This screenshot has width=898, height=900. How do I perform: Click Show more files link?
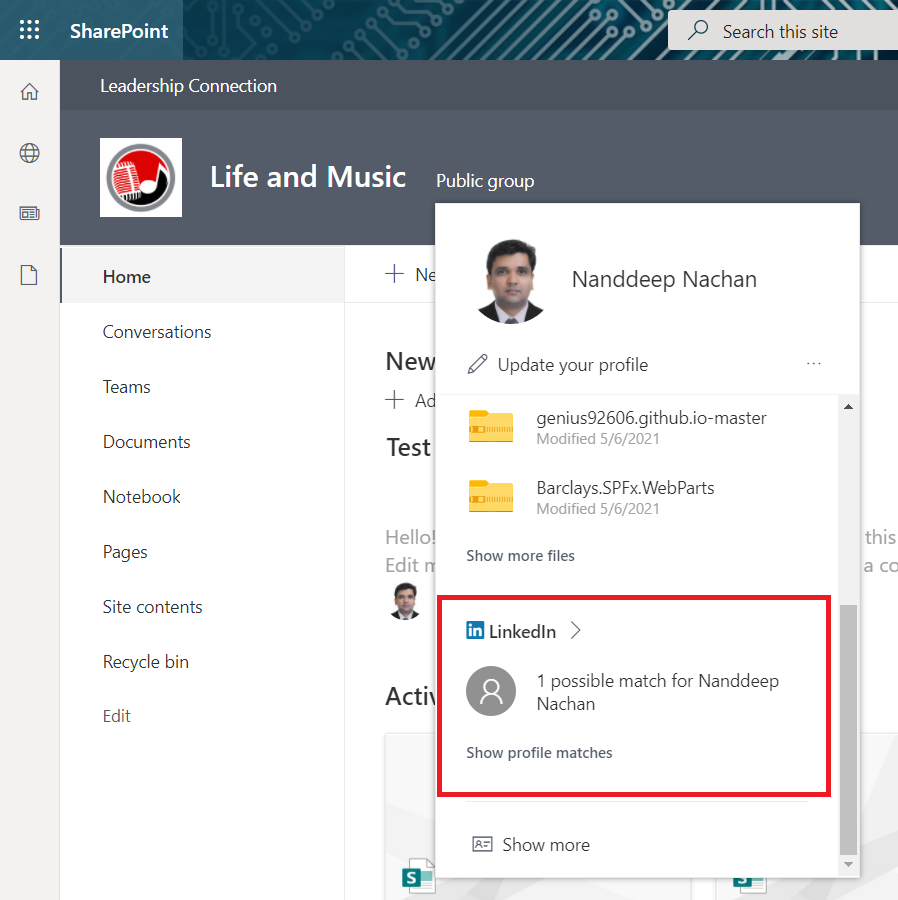coord(520,556)
